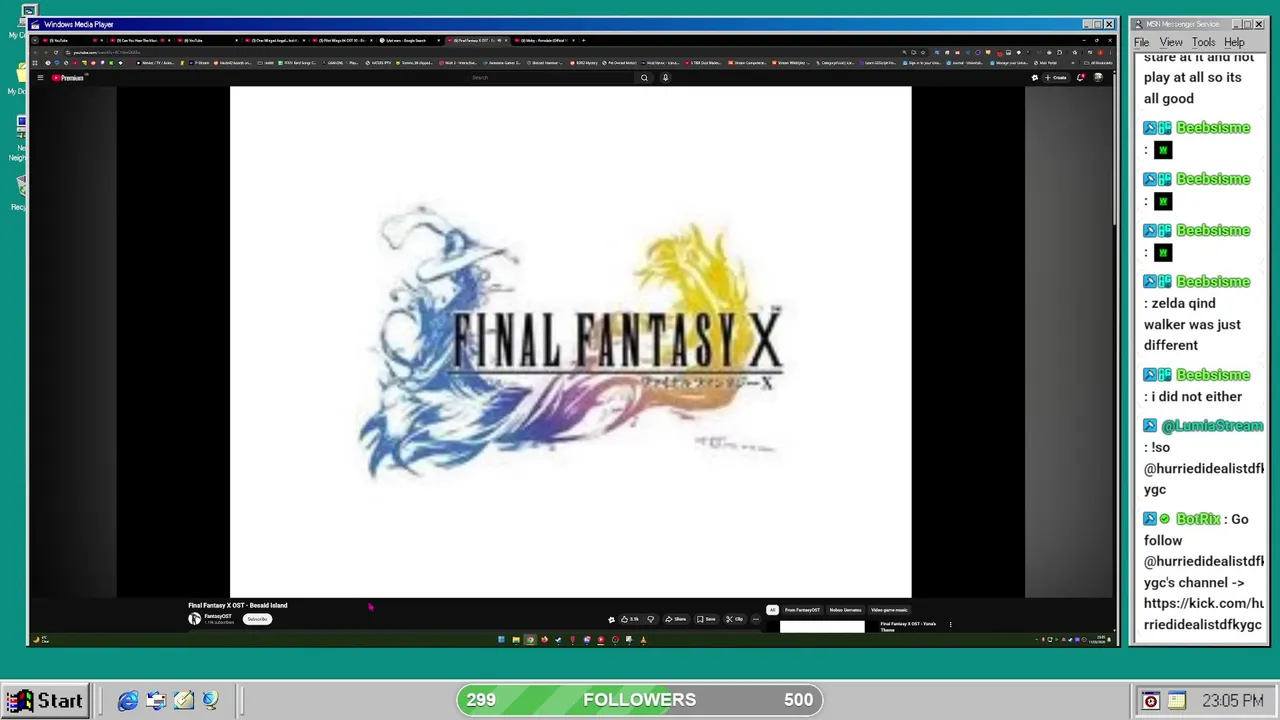Click the FantasyOST channel avatar

coord(194,618)
